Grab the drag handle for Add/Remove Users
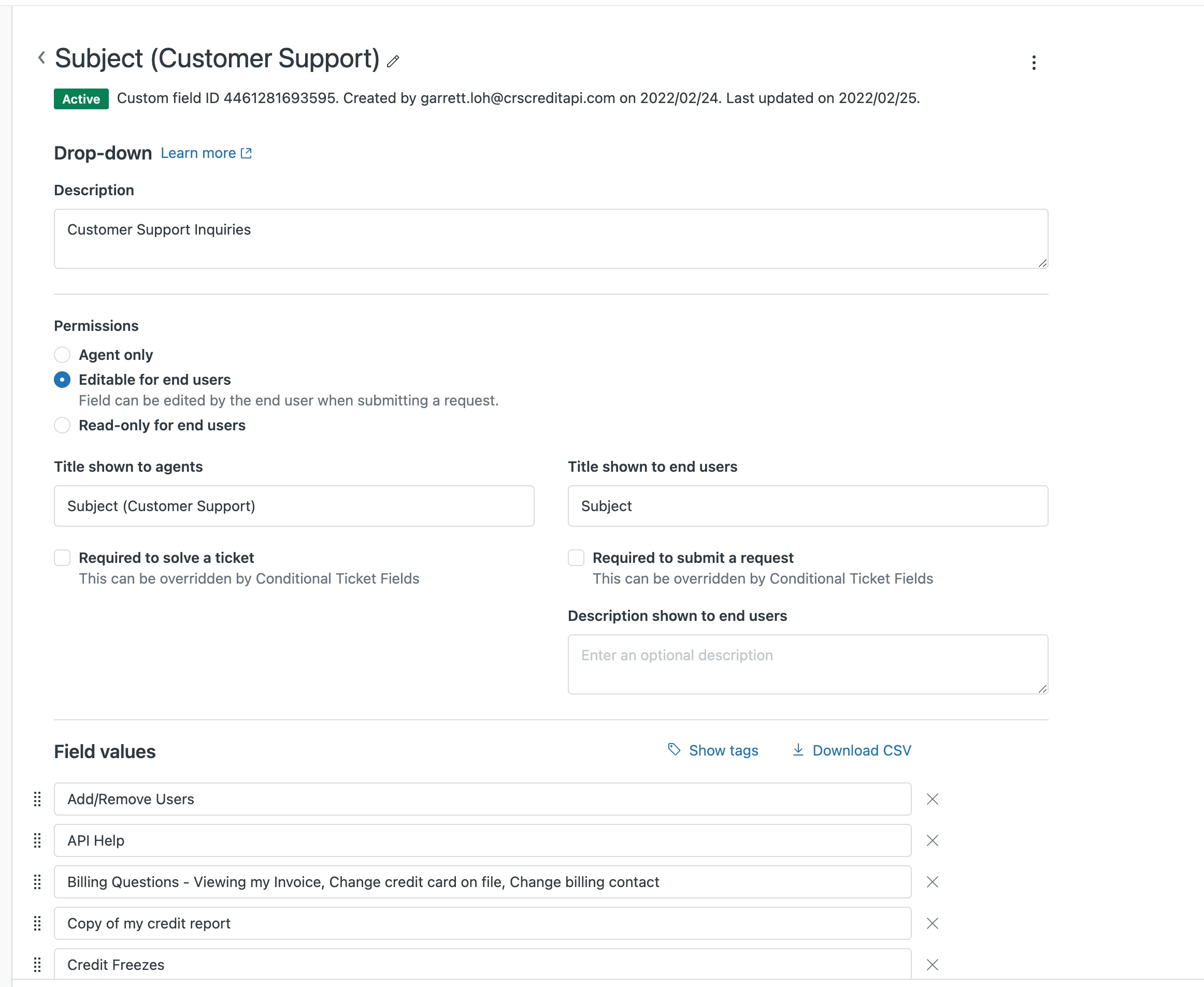1204x987 pixels. click(x=37, y=799)
